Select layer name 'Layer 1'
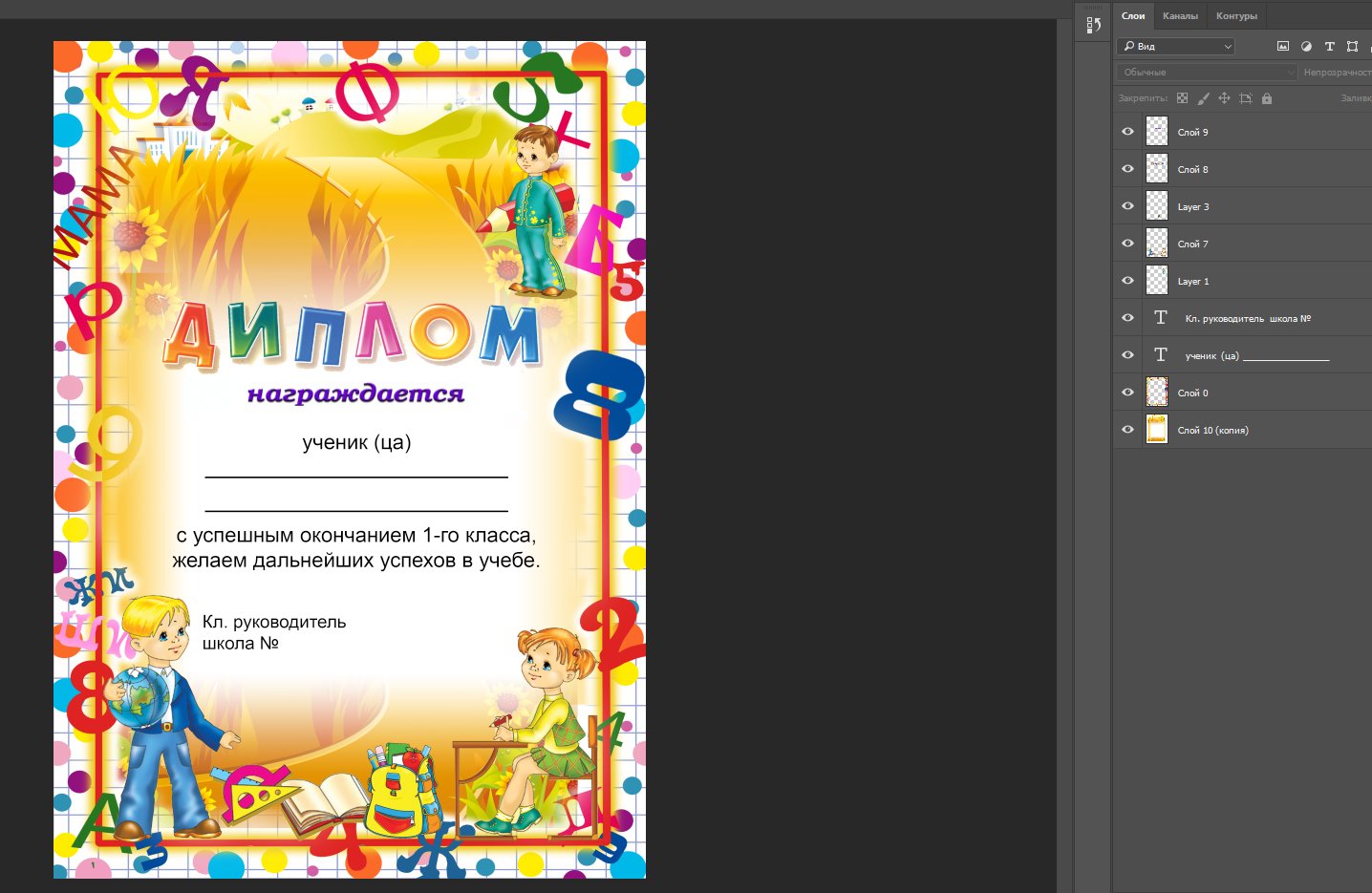The image size is (1372, 893). point(1193,282)
